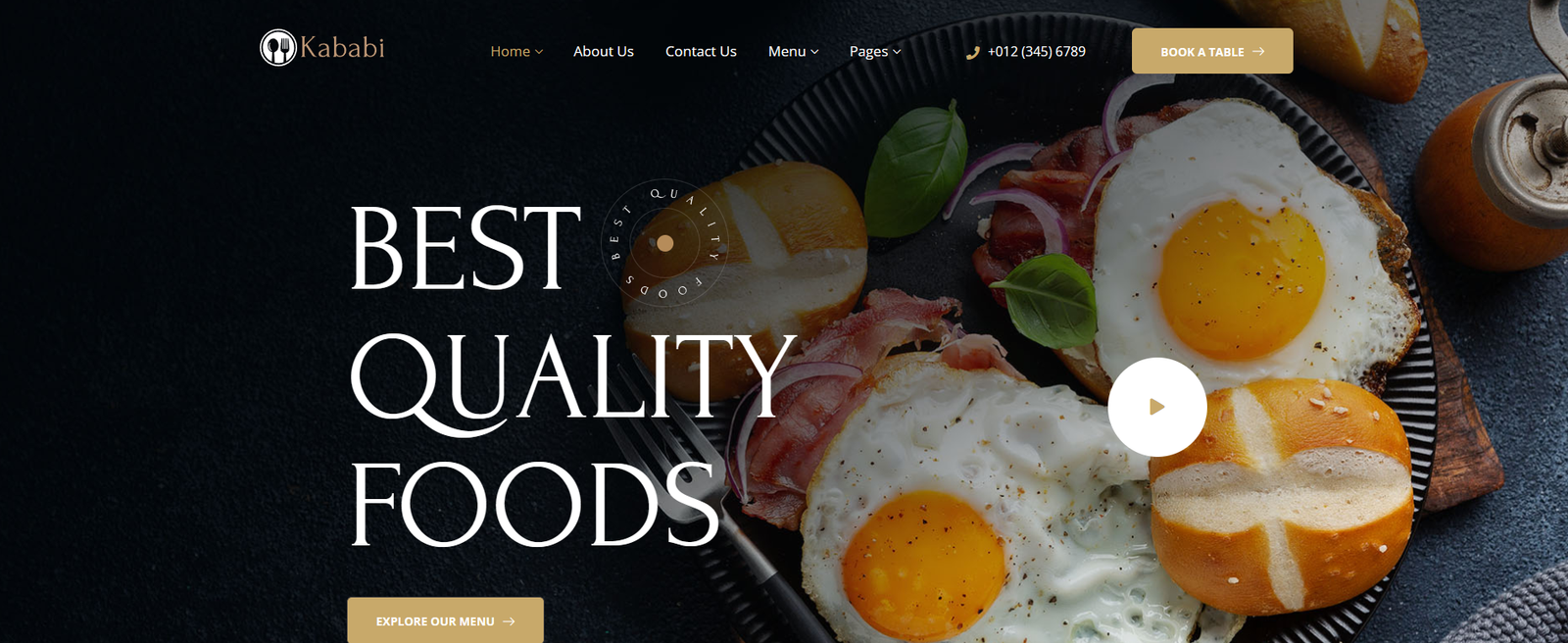The height and width of the screenshot is (643, 1568).
Task: Click the circular Best Quality Food badge
Action: (664, 243)
